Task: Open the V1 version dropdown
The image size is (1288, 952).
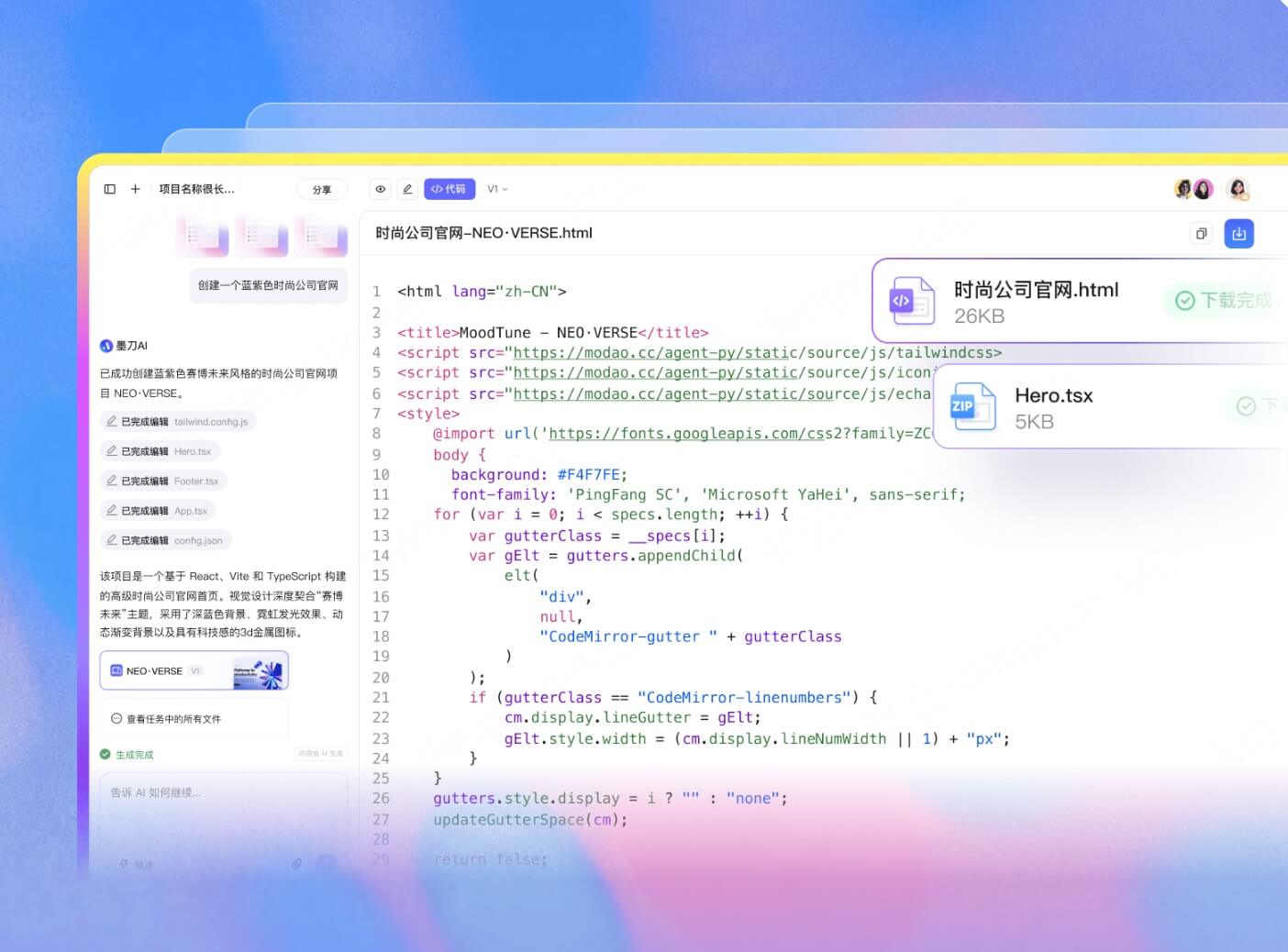Action: (497, 189)
